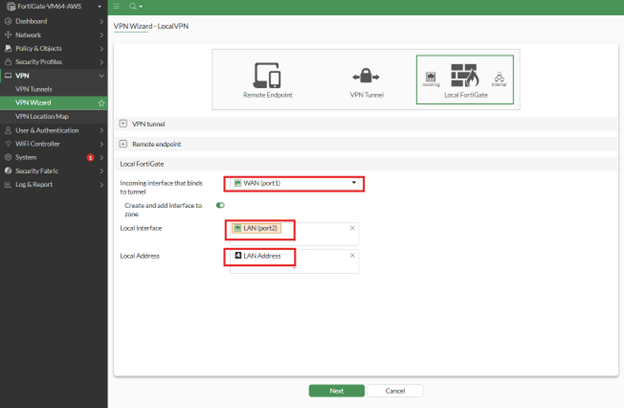This screenshot has height=408, width=624.
Task: Click the Network sidebar icon
Action: point(8,35)
